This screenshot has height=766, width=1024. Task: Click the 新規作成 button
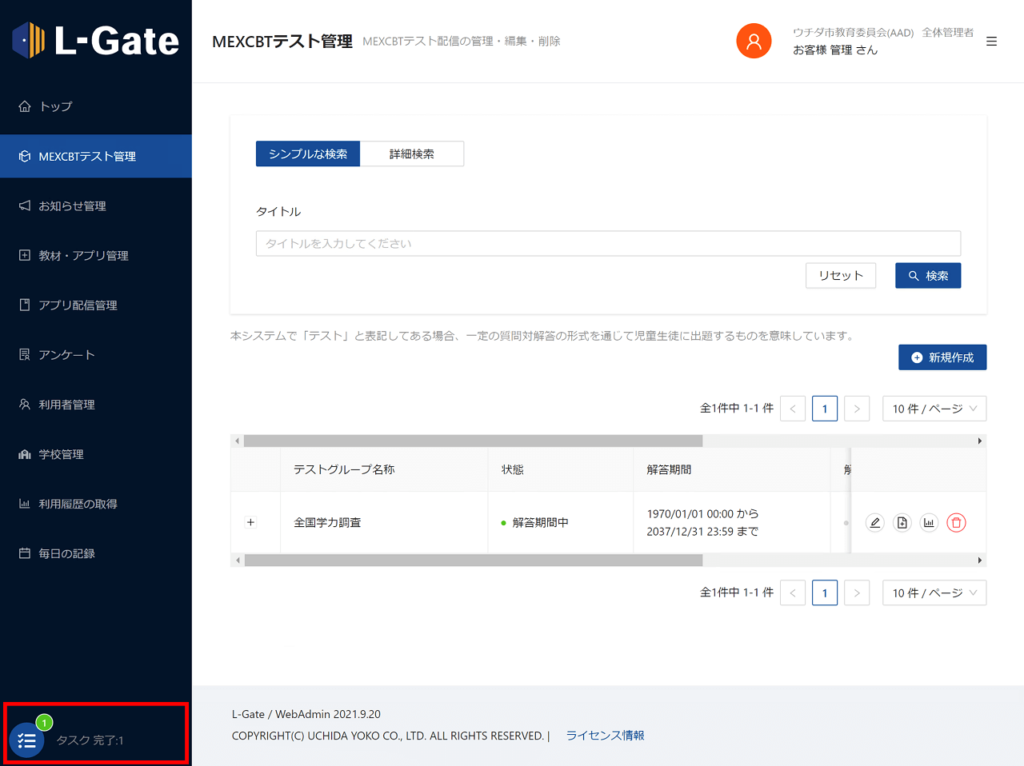pyautogui.click(x=942, y=357)
